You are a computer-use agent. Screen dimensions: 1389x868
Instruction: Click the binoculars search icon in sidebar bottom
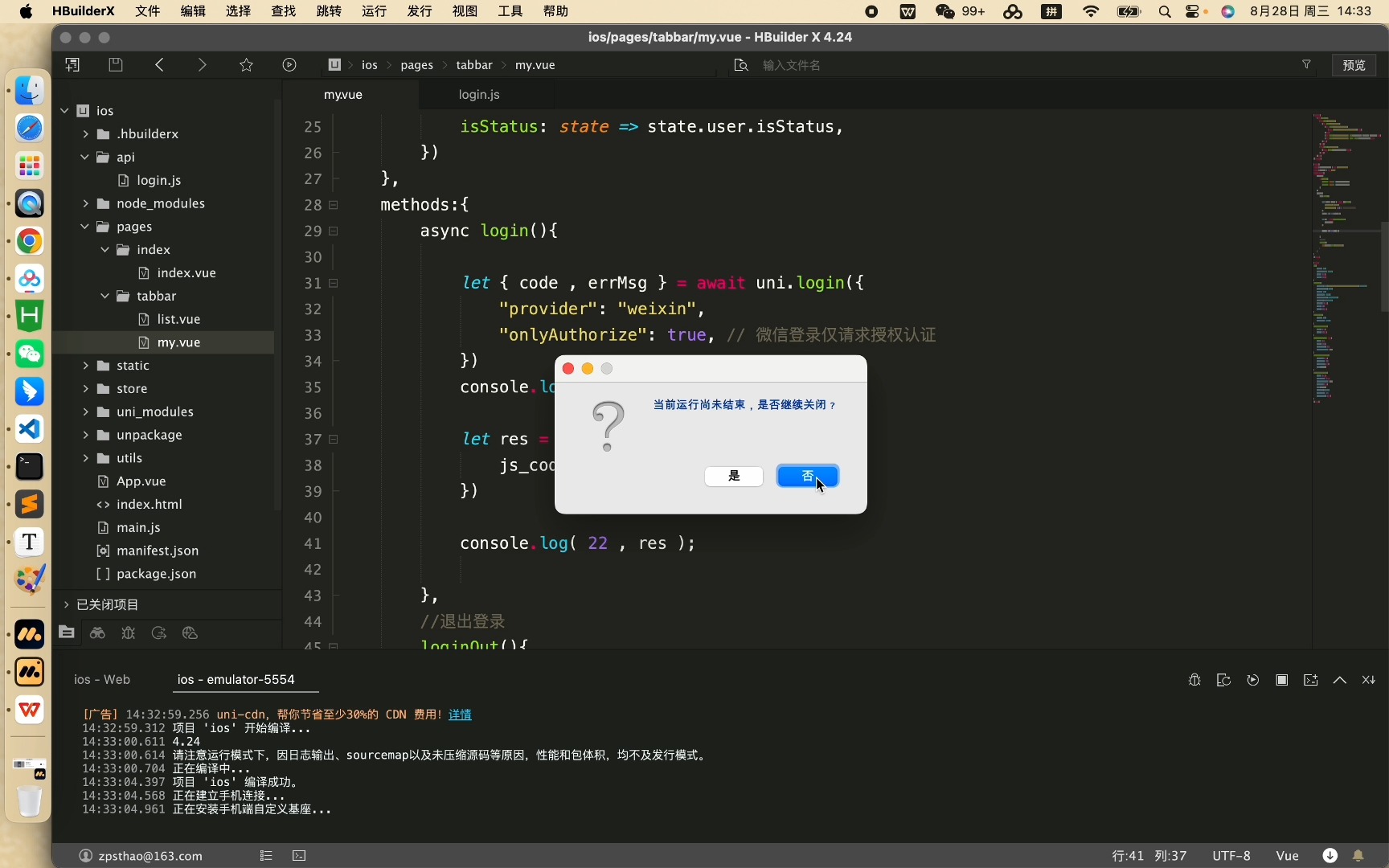[97, 633]
